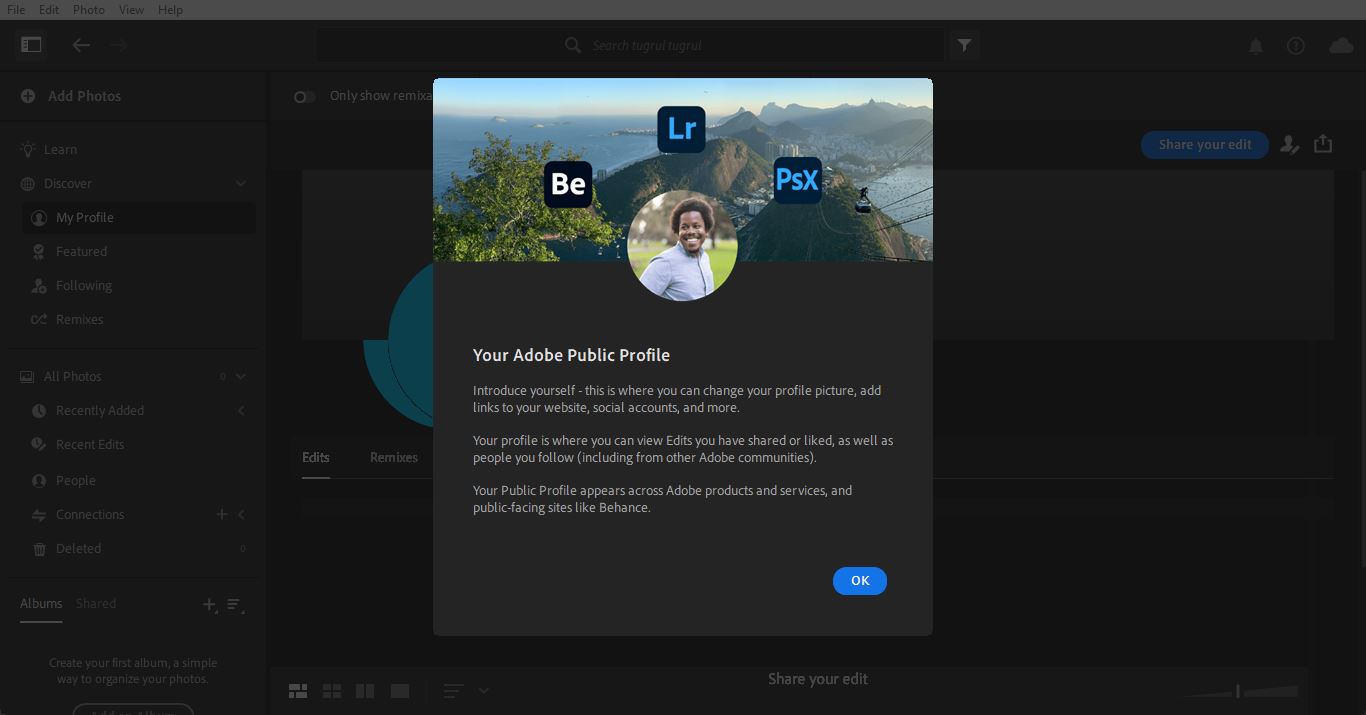This screenshot has width=1366, height=715.
Task: Select the detail single view icon
Action: (400, 691)
